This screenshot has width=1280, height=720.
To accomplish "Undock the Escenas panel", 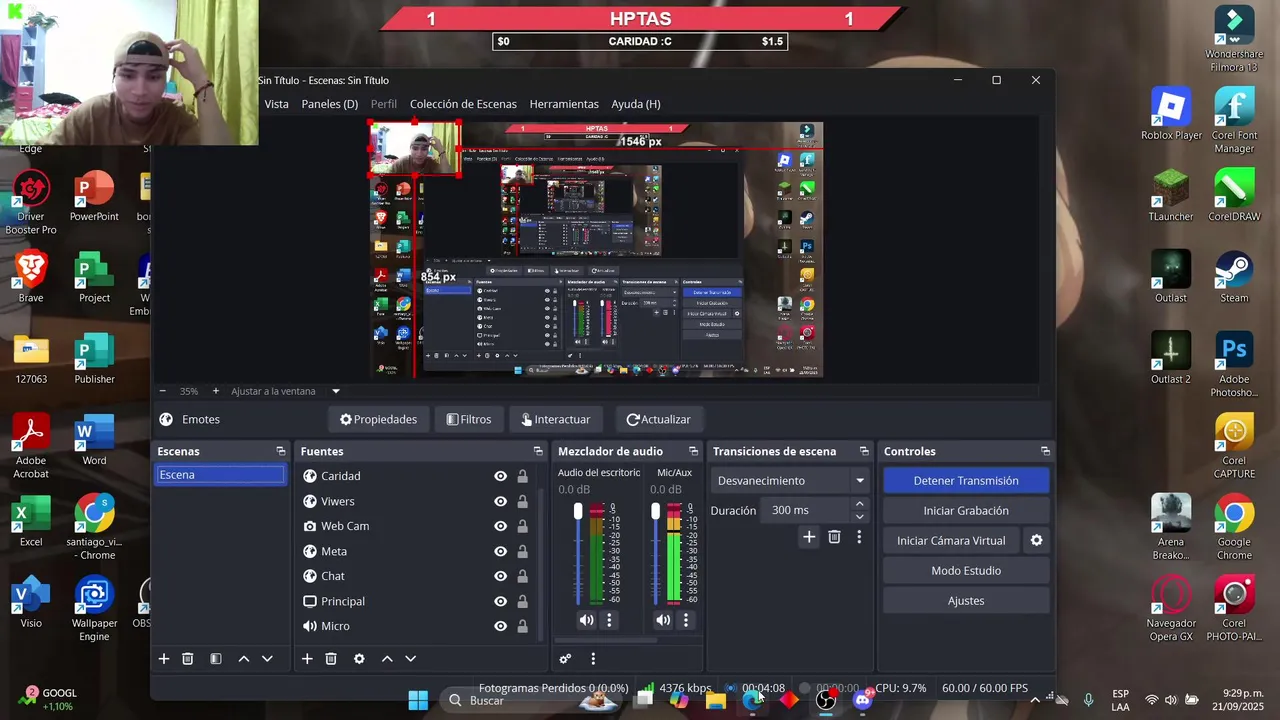I will pos(281,451).
